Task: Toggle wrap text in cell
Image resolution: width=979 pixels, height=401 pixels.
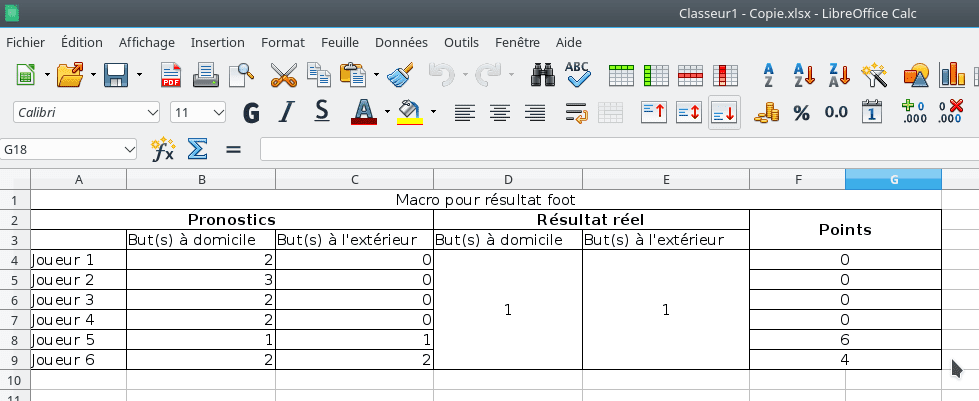Action: (575, 112)
